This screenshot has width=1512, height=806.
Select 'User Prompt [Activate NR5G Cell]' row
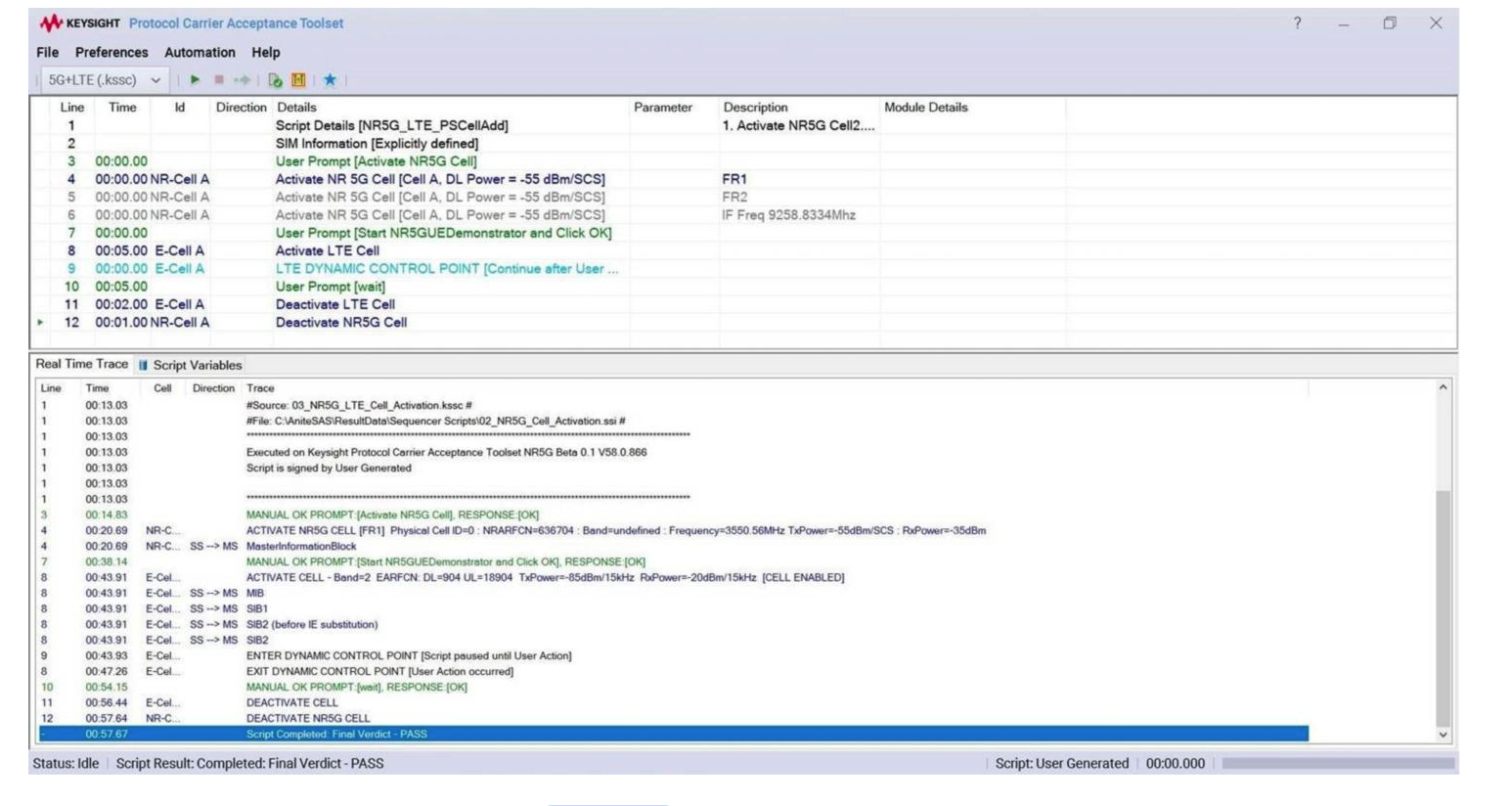click(376, 161)
